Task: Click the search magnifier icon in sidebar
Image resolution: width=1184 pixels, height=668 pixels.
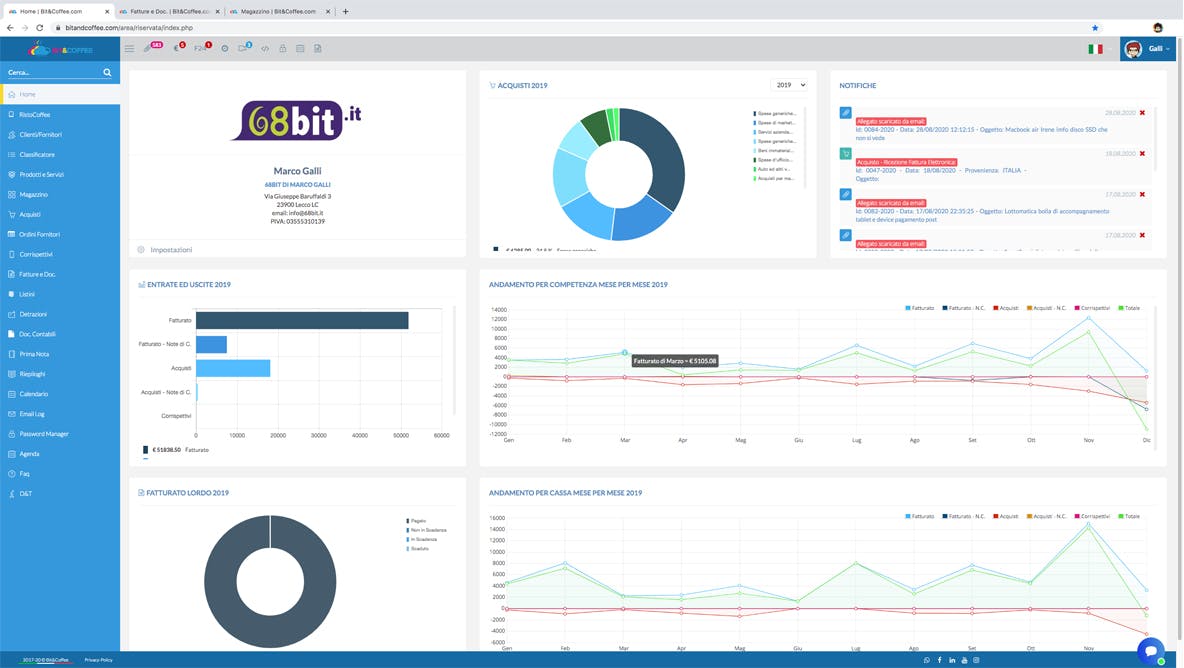Action: coord(107,72)
